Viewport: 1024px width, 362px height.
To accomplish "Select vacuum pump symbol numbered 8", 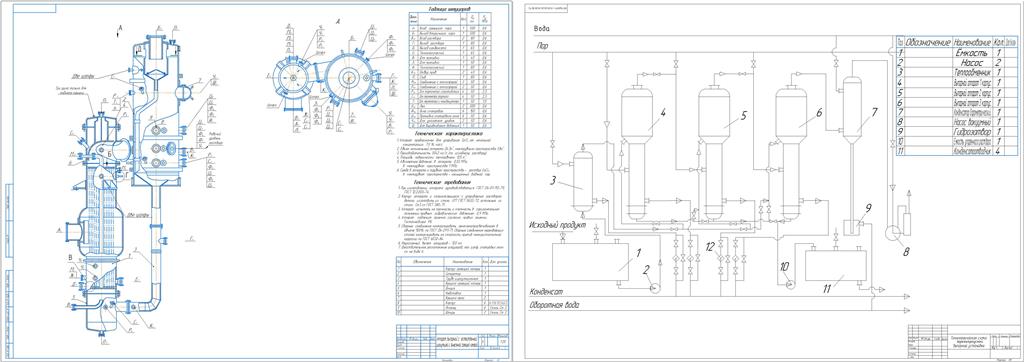I will click(x=892, y=232).
